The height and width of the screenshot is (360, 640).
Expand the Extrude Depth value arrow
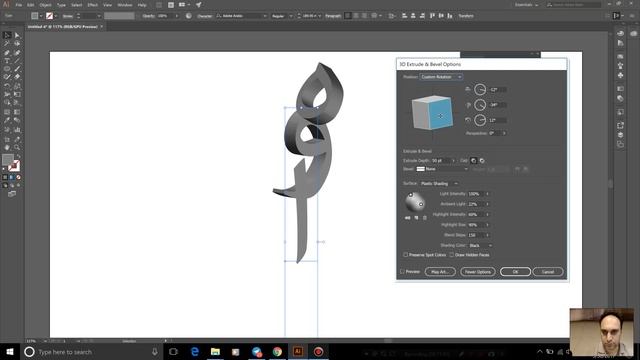pos(453,160)
